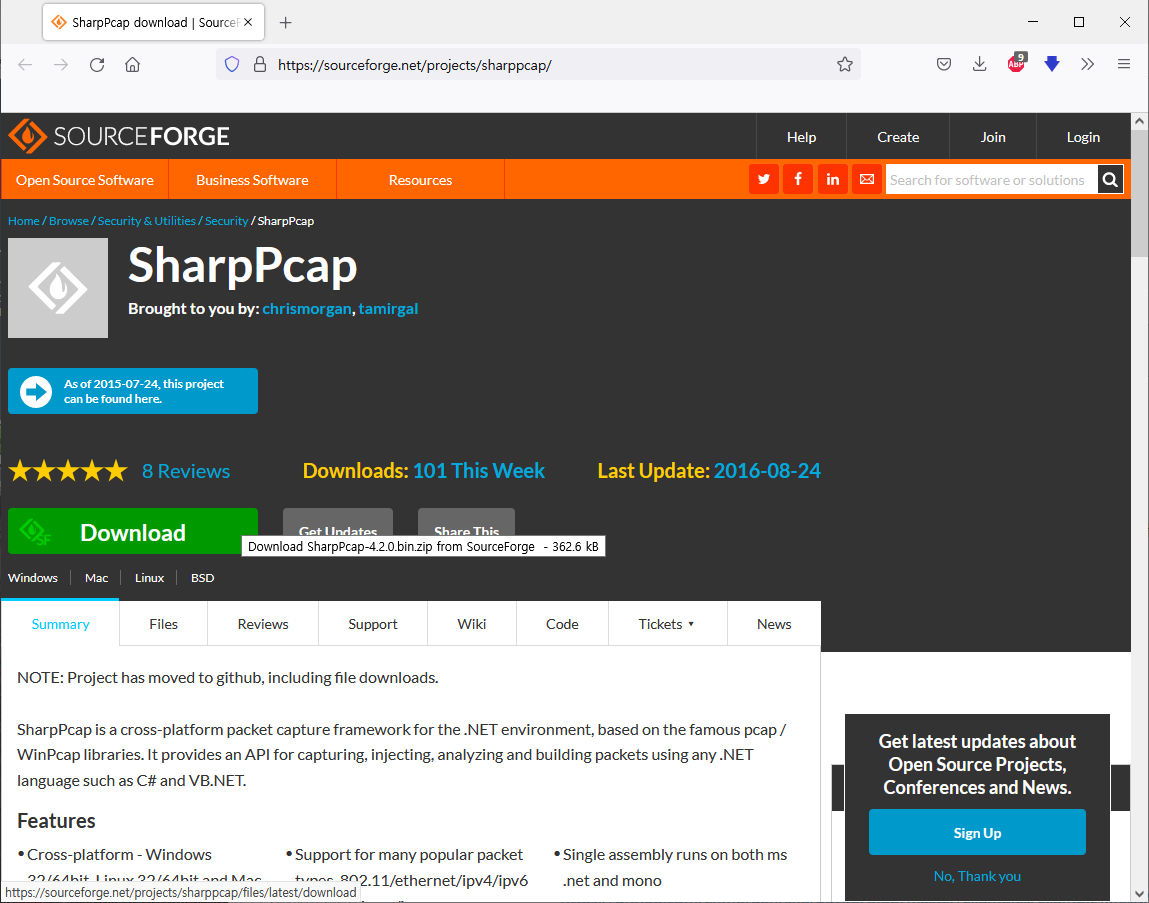Viewport: 1149px width, 903px height.
Task: Close the SharpPcap download tab
Action: pos(248,23)
